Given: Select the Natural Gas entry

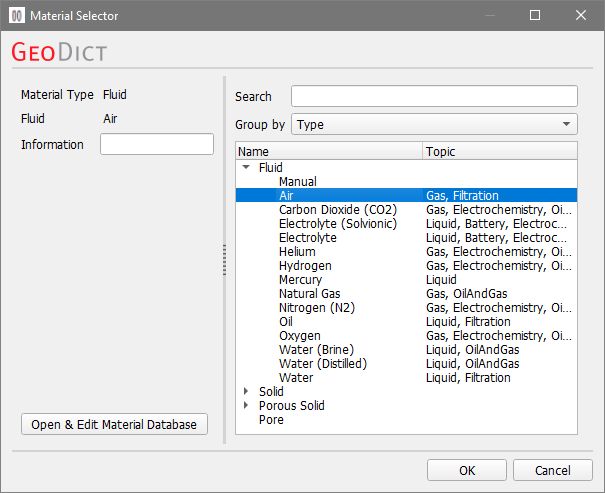Looking at the screenshot, I should point(310,294).
